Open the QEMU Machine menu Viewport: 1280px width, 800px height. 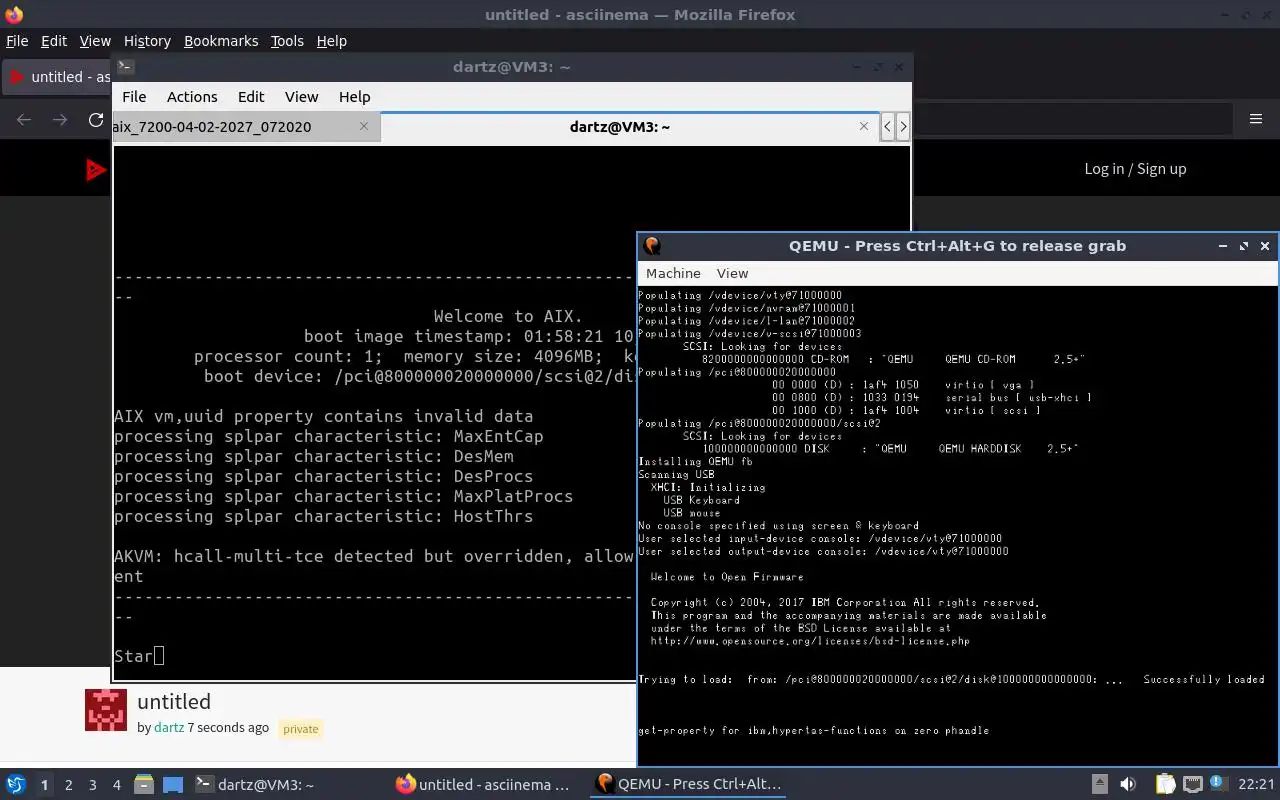click(673, 273)
